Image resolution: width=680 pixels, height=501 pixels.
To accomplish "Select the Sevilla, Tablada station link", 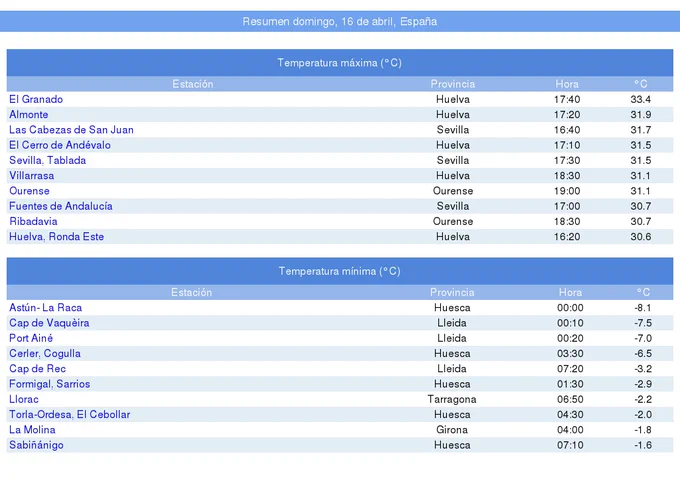I will pyautogui.click(x=48, y=160).
